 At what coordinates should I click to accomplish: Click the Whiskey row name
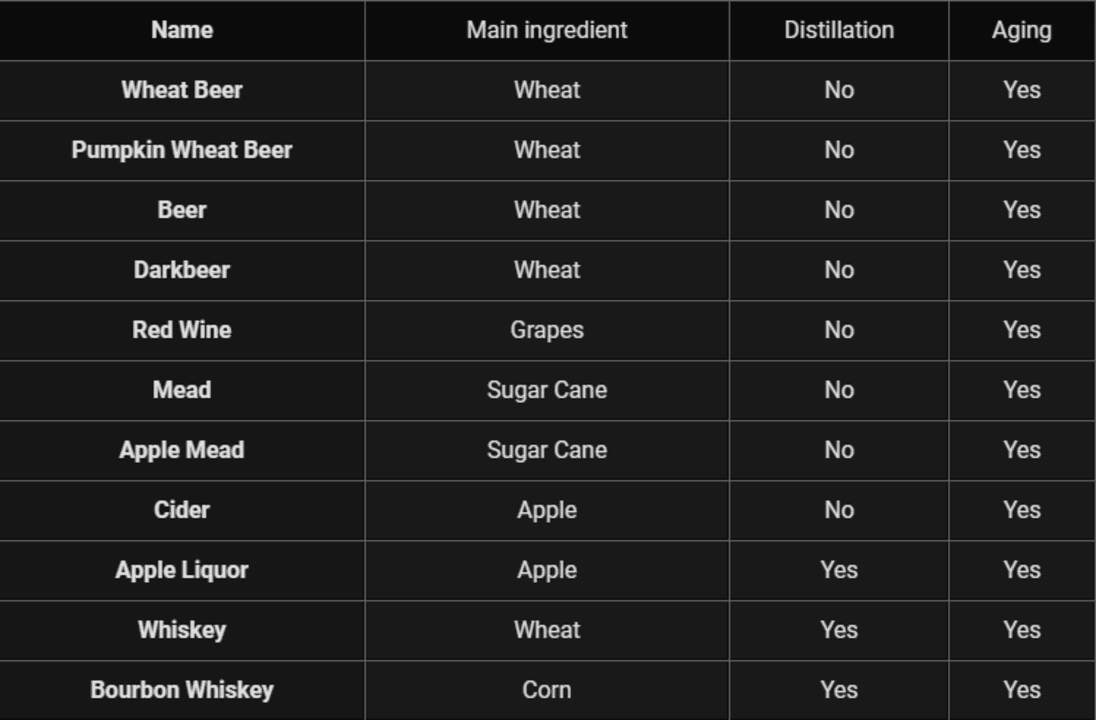(182, 631)
